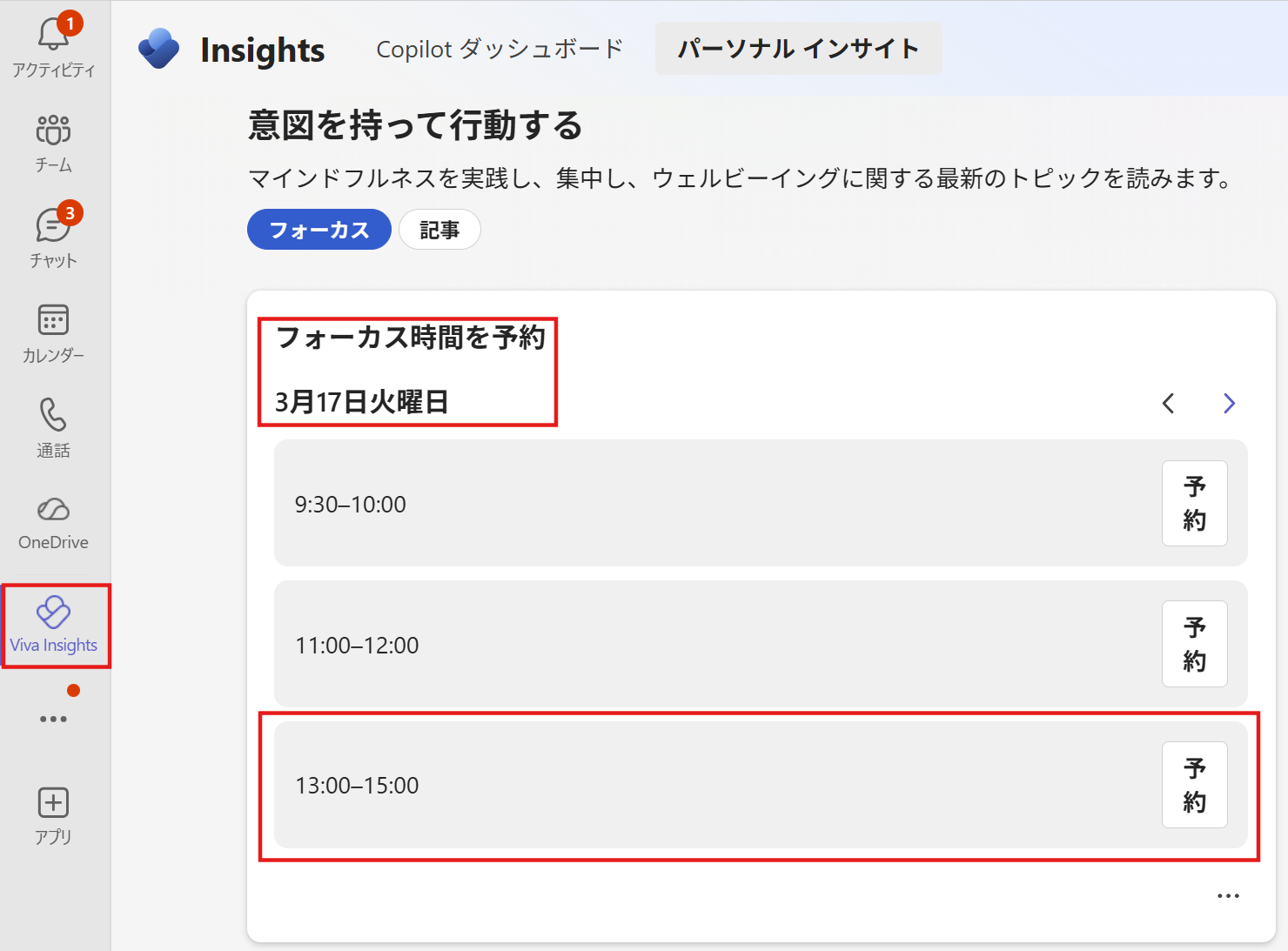
Task: Go to next day with right chevron
Action: 1228,404
